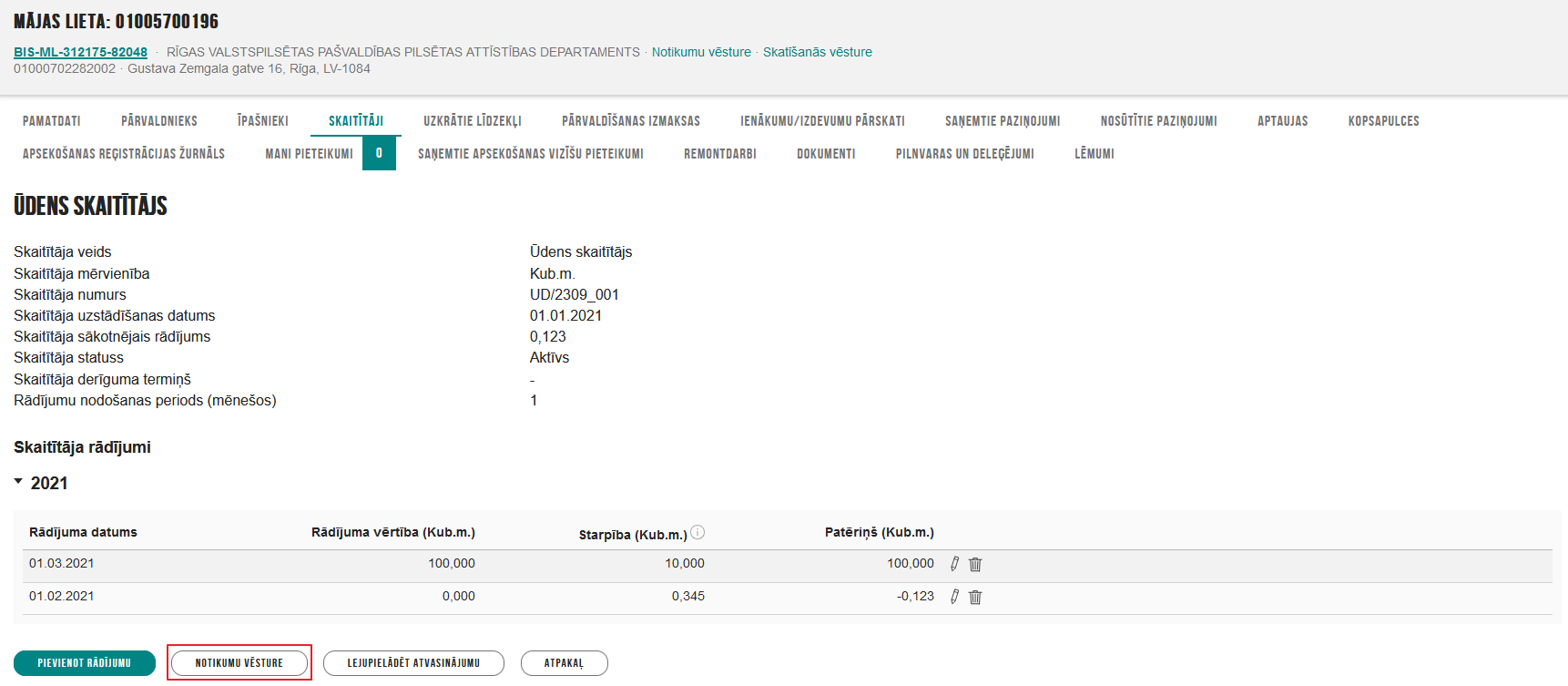Click the Aktīvs status value
The width and height of the screenshot is (1568, 686).
549,357
